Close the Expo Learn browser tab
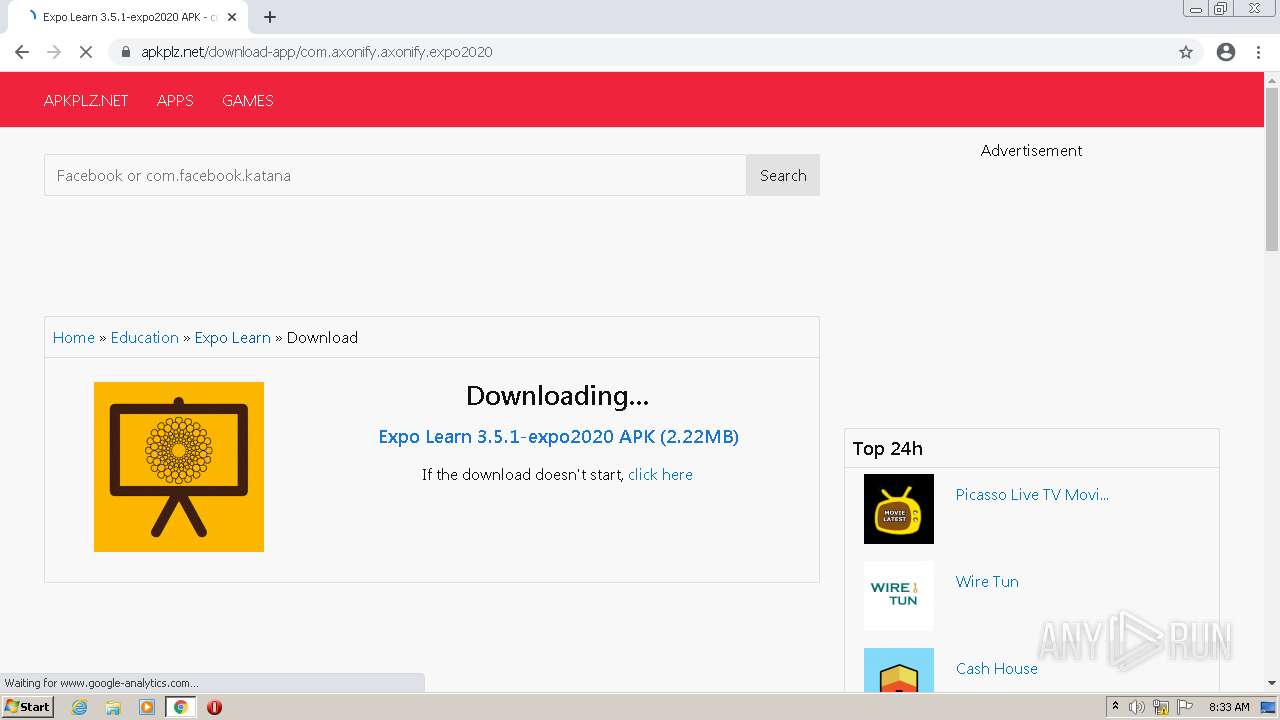Viewport: 1280px width, 720px height. [x=232, y=17]
